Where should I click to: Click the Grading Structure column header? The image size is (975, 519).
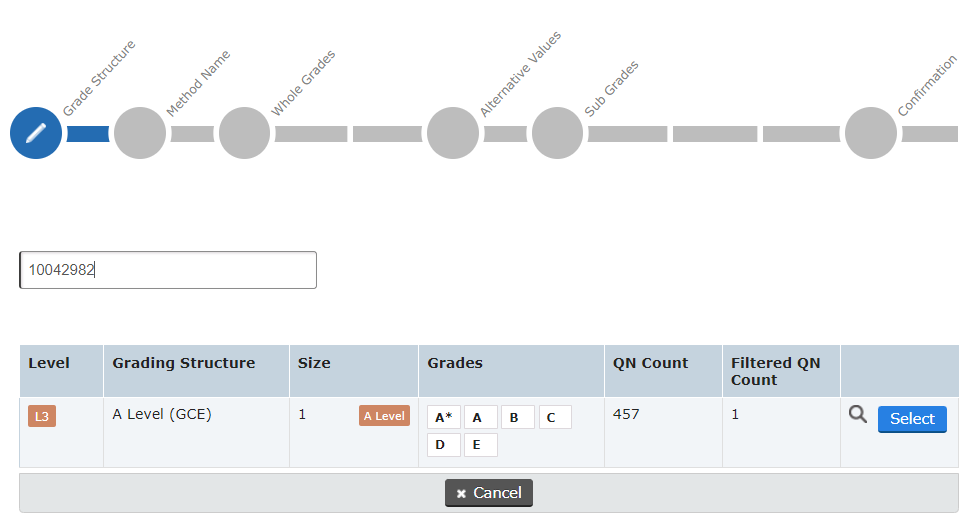[184, 363]
